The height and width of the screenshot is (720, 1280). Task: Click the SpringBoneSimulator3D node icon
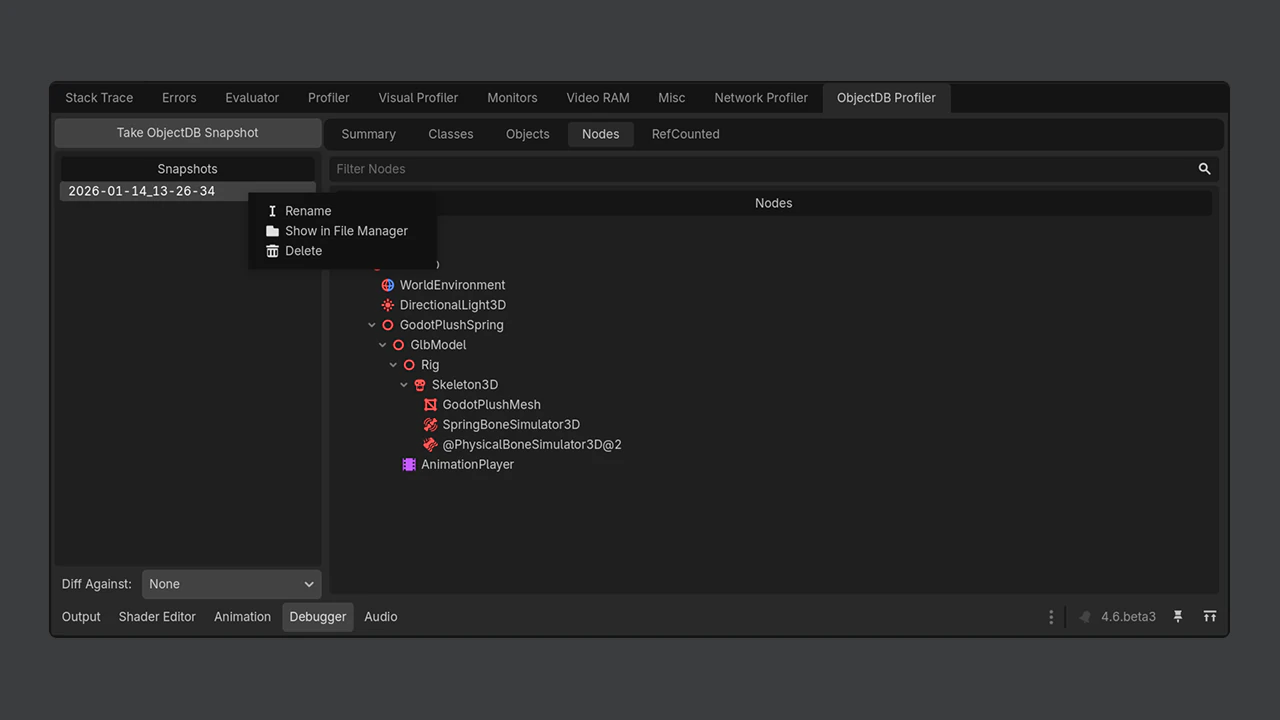click(x=430, y=425)
